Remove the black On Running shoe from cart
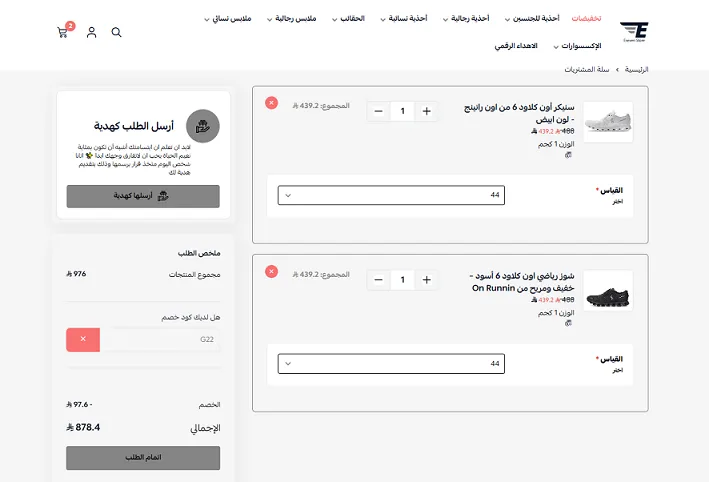Screen dimensions: 709x482 click(271, 271)
